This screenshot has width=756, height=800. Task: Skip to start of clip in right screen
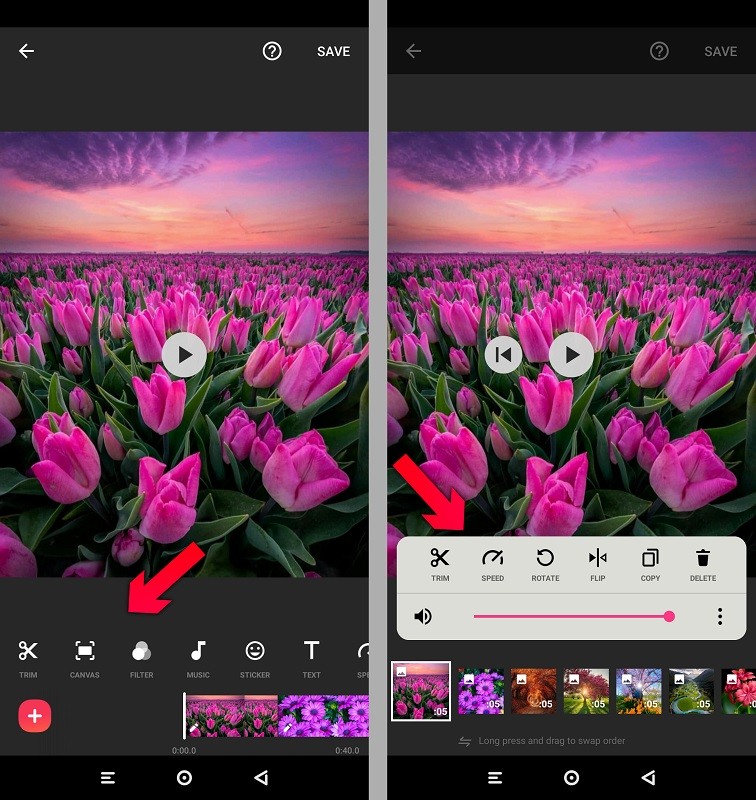point(503,355)
